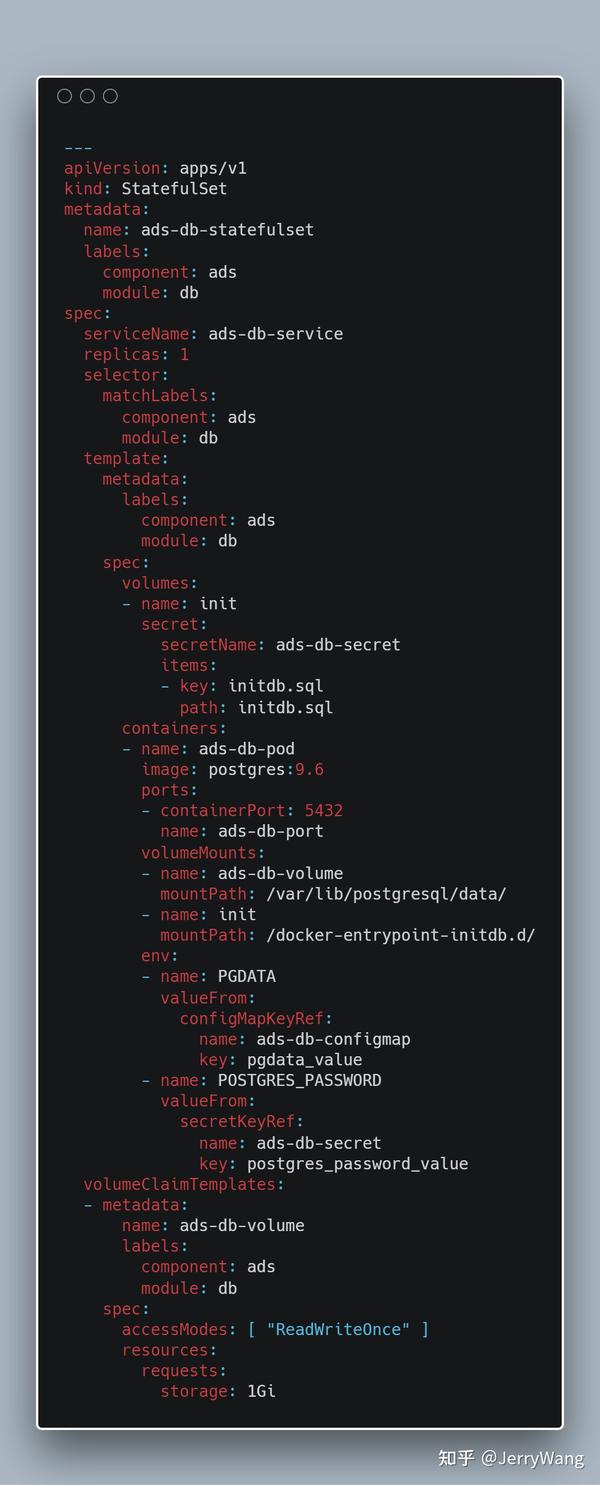Click the /docker-entrypoint-initdb.d/ mount path
The height and width of the screenshot is (1486, 600).
coord(401,935)
